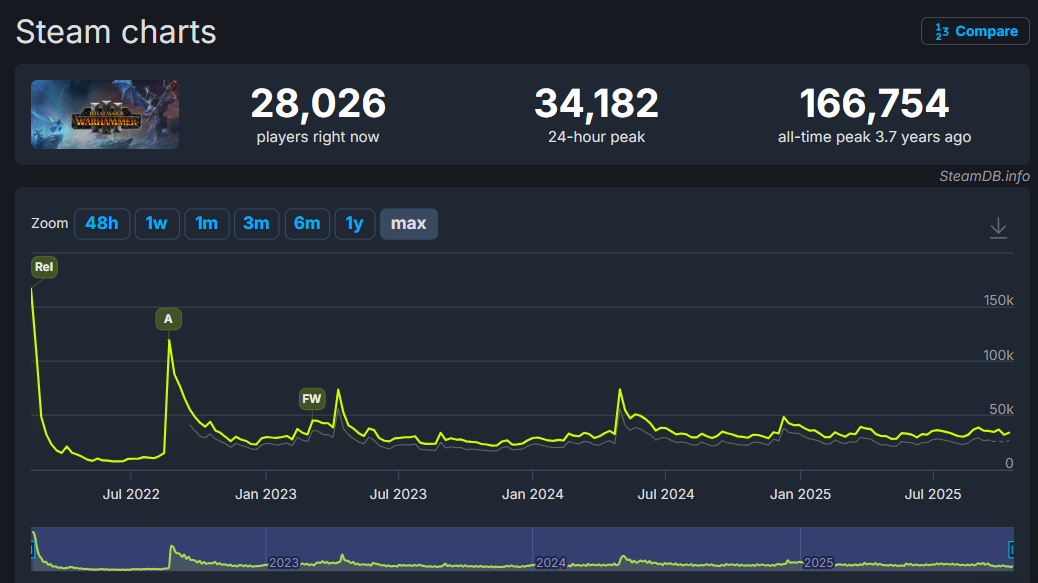This screenshot has width=1038, height=583.
Task: Click the Jan 2024 axis label
Action: 533,494
